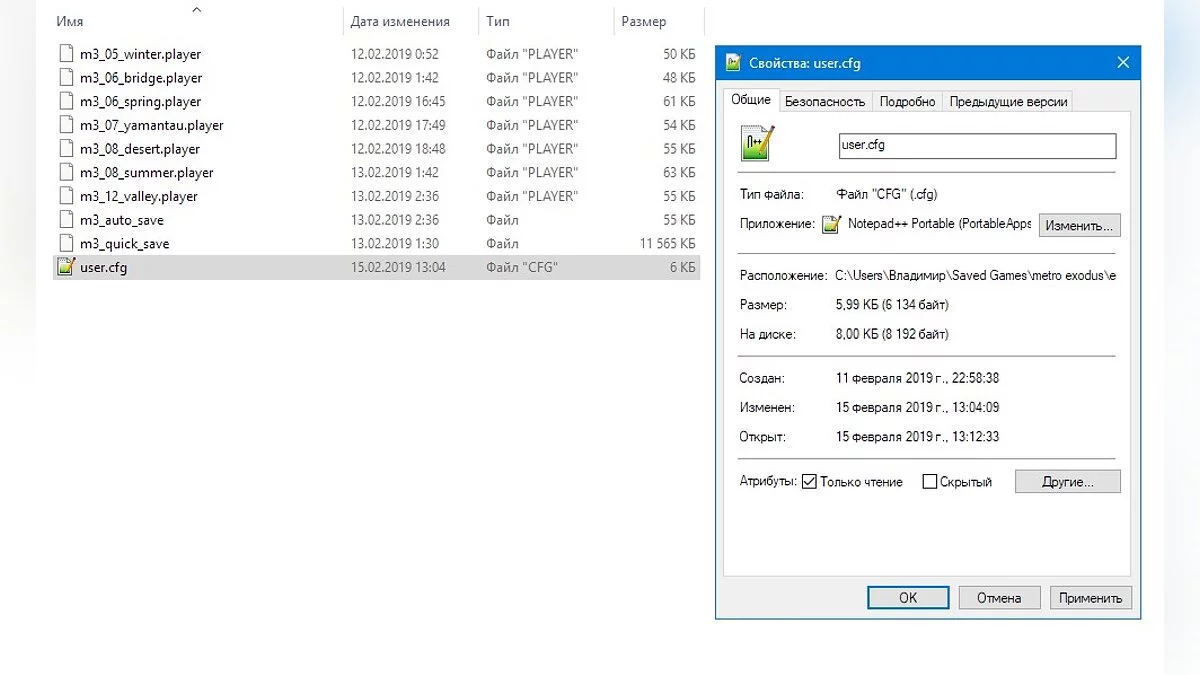Open the 'Подробно' tab
This screenshot has width=1200, height=675.
(x=907, y=101)
